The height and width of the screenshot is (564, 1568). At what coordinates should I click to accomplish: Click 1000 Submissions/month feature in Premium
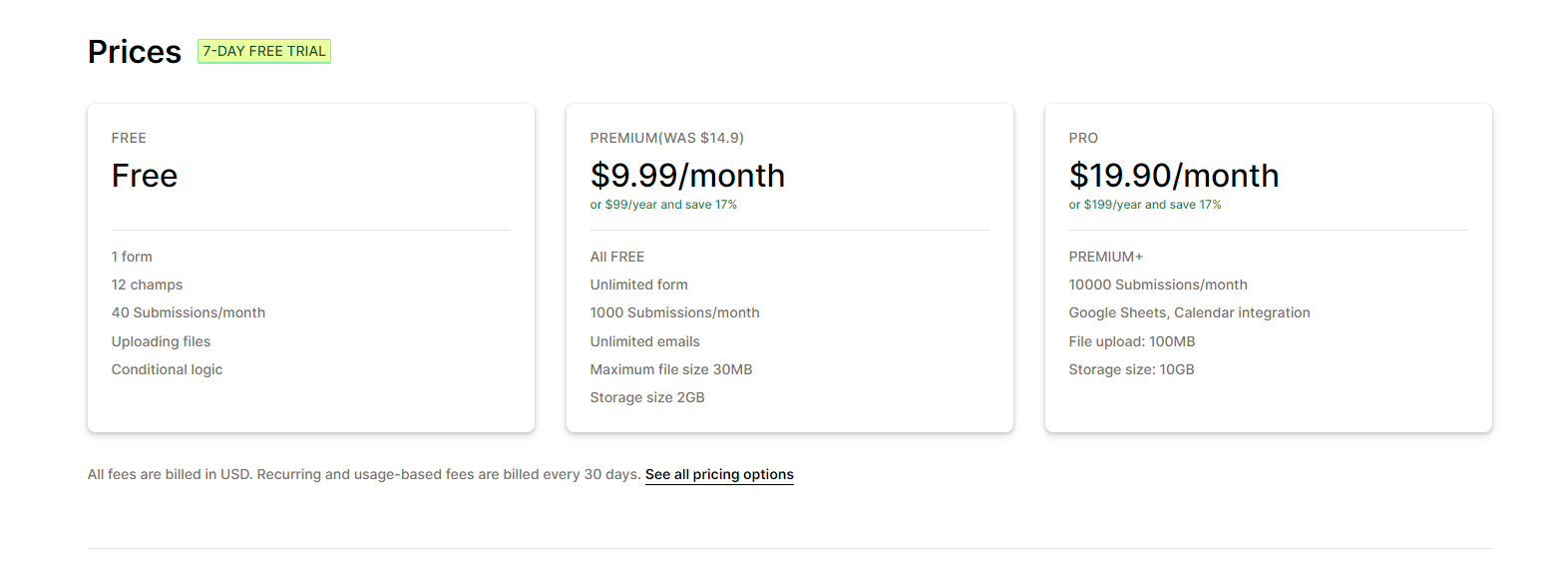(x=675, y=312)
